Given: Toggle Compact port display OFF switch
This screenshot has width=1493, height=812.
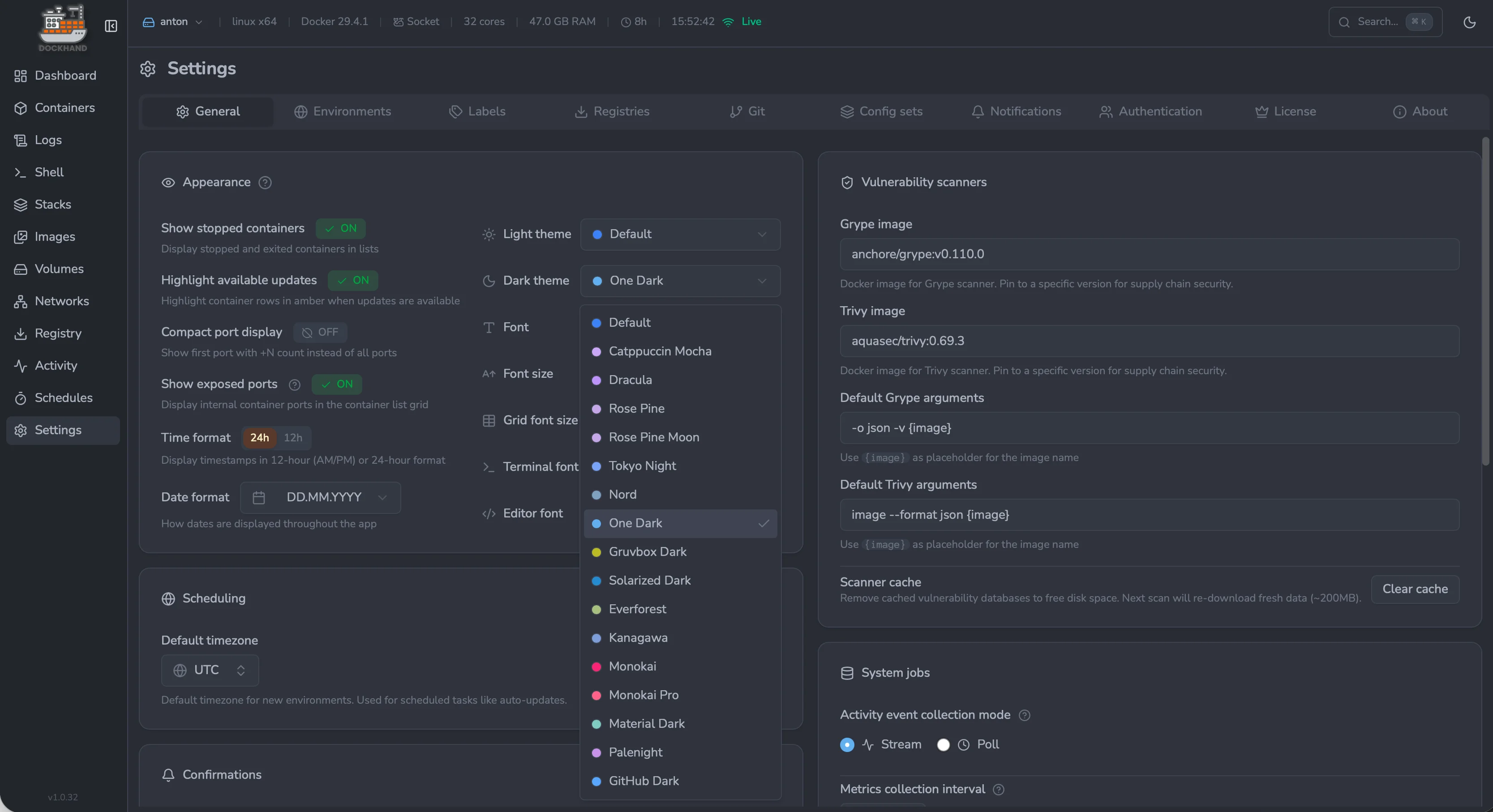Looking at the screenshot, I should tap(320, 333).
